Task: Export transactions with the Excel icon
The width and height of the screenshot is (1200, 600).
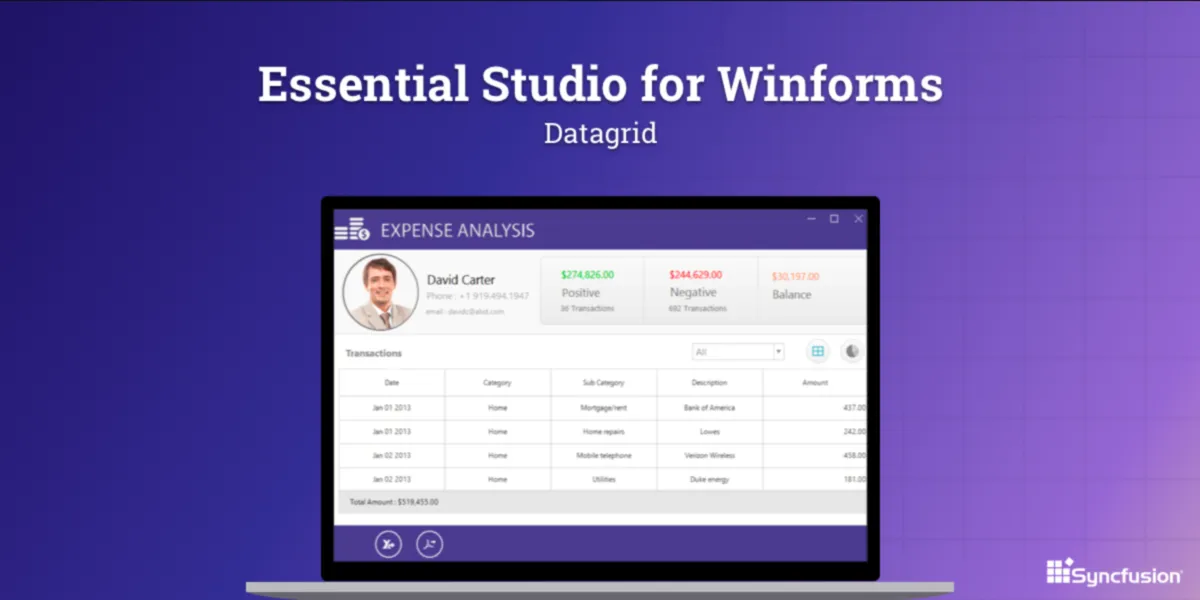Action: (388, 544)
